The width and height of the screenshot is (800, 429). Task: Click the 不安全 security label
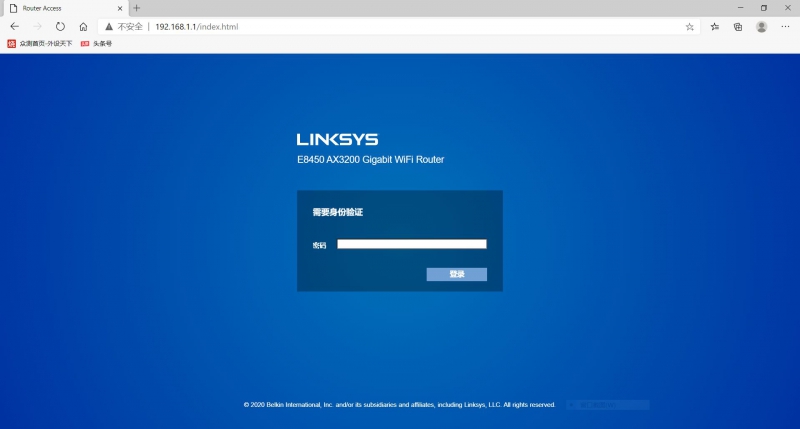(x=130, y=27)
